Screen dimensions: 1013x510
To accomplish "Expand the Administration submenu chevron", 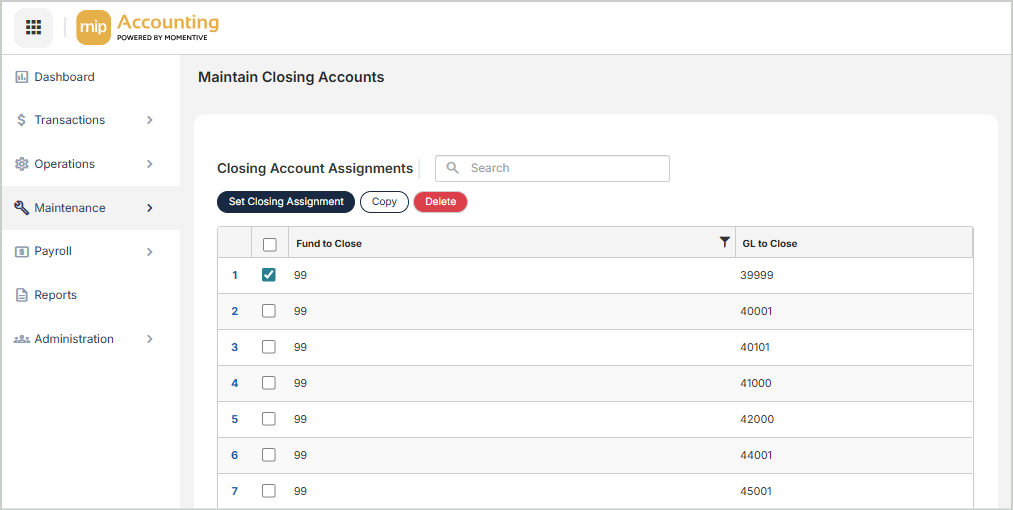I will 150,339.
